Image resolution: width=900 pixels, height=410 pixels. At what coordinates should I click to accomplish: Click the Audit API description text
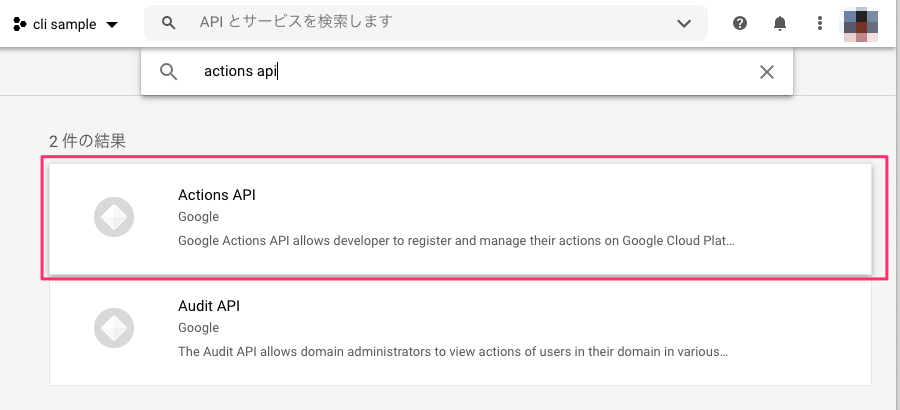[x=453, y=351]
